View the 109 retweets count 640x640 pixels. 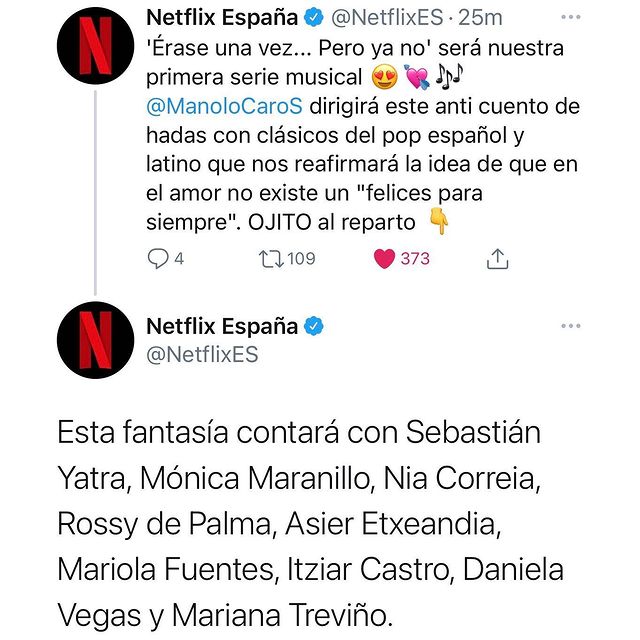[x=300, y=259]
